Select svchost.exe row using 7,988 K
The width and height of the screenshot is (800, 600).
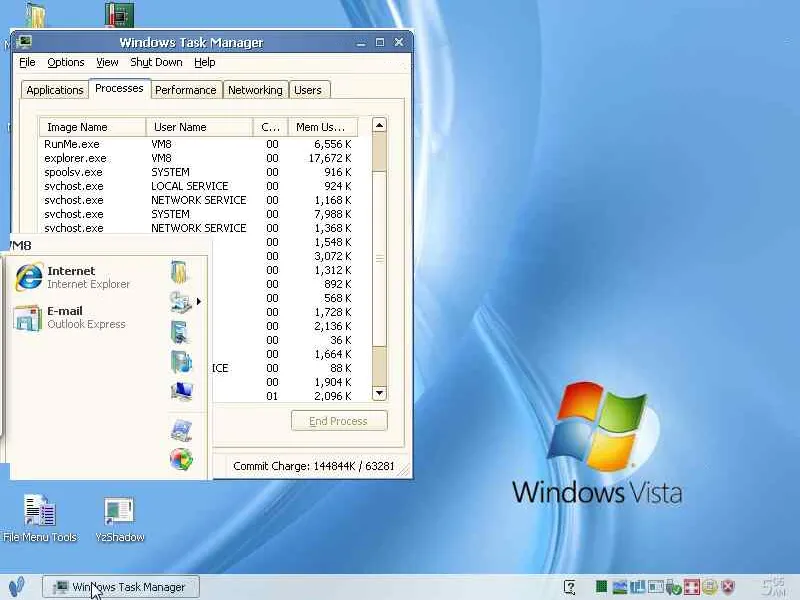pyautogui.click(x=198, y=214)
